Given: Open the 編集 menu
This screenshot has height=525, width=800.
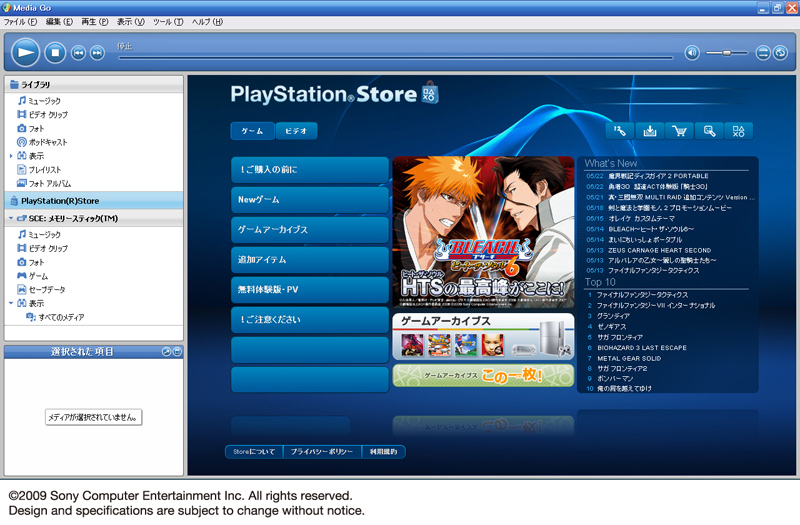Looking at the screenshot, I should pyautogui.click(x=59, y=22).
